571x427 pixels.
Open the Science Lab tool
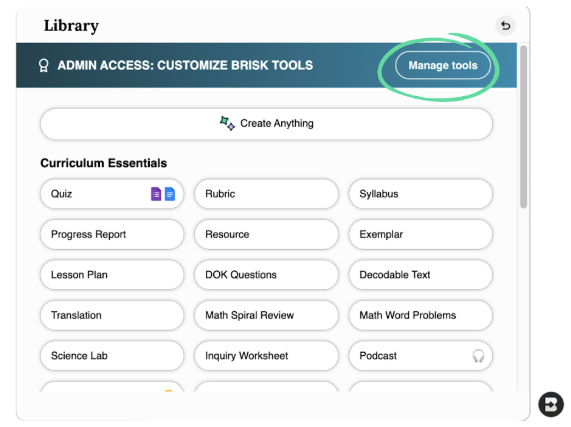pos(112,356)
